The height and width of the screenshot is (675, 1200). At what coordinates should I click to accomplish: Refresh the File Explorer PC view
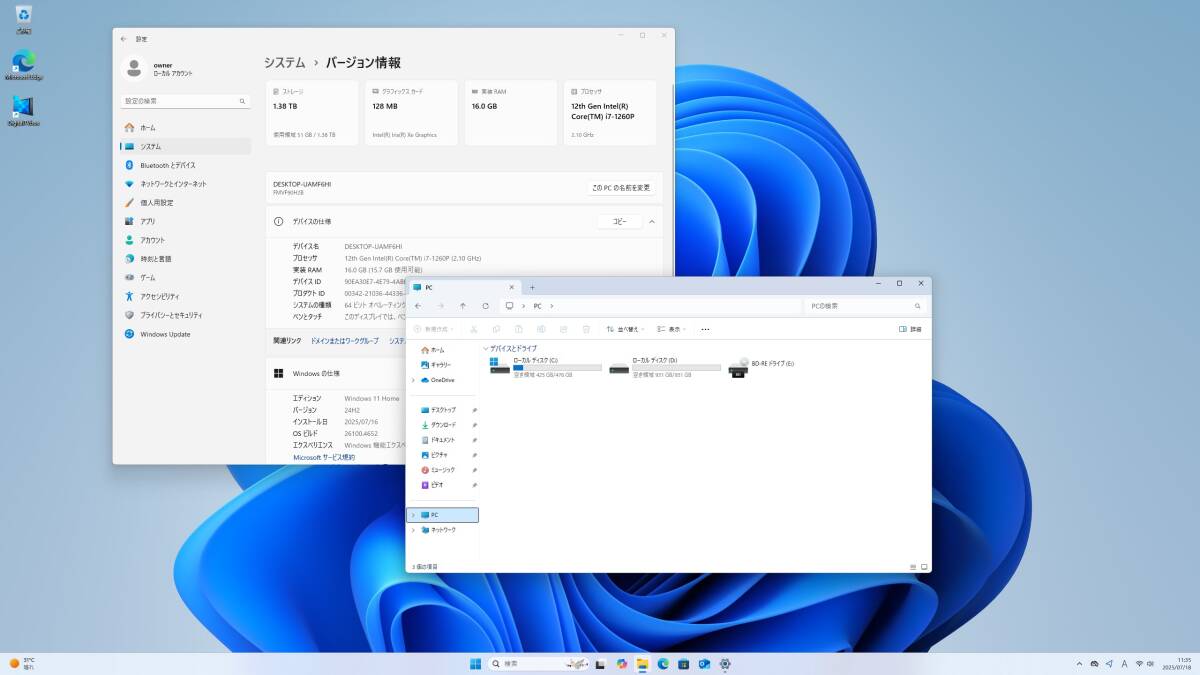coord(485,306)
